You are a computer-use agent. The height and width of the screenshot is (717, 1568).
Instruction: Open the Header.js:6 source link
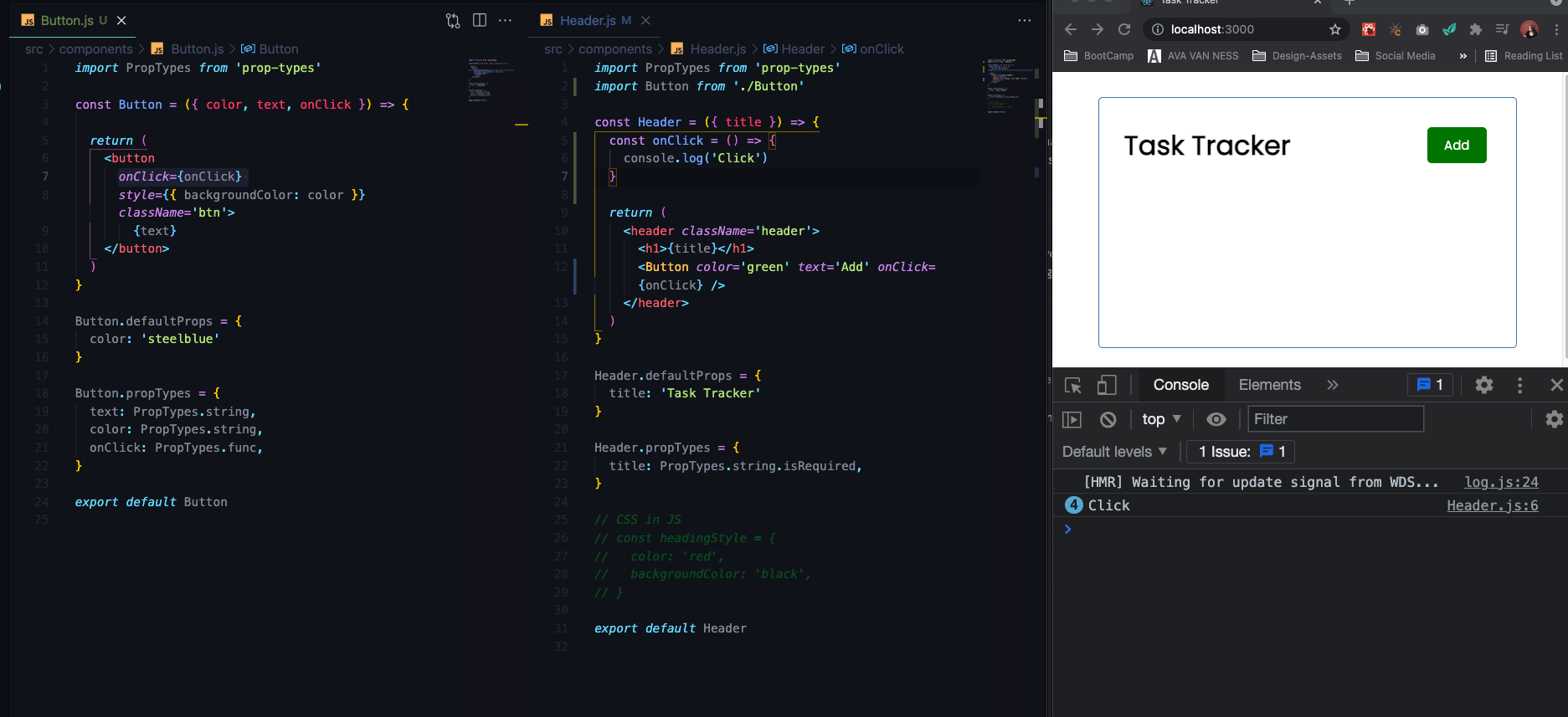coord(1493,505)
